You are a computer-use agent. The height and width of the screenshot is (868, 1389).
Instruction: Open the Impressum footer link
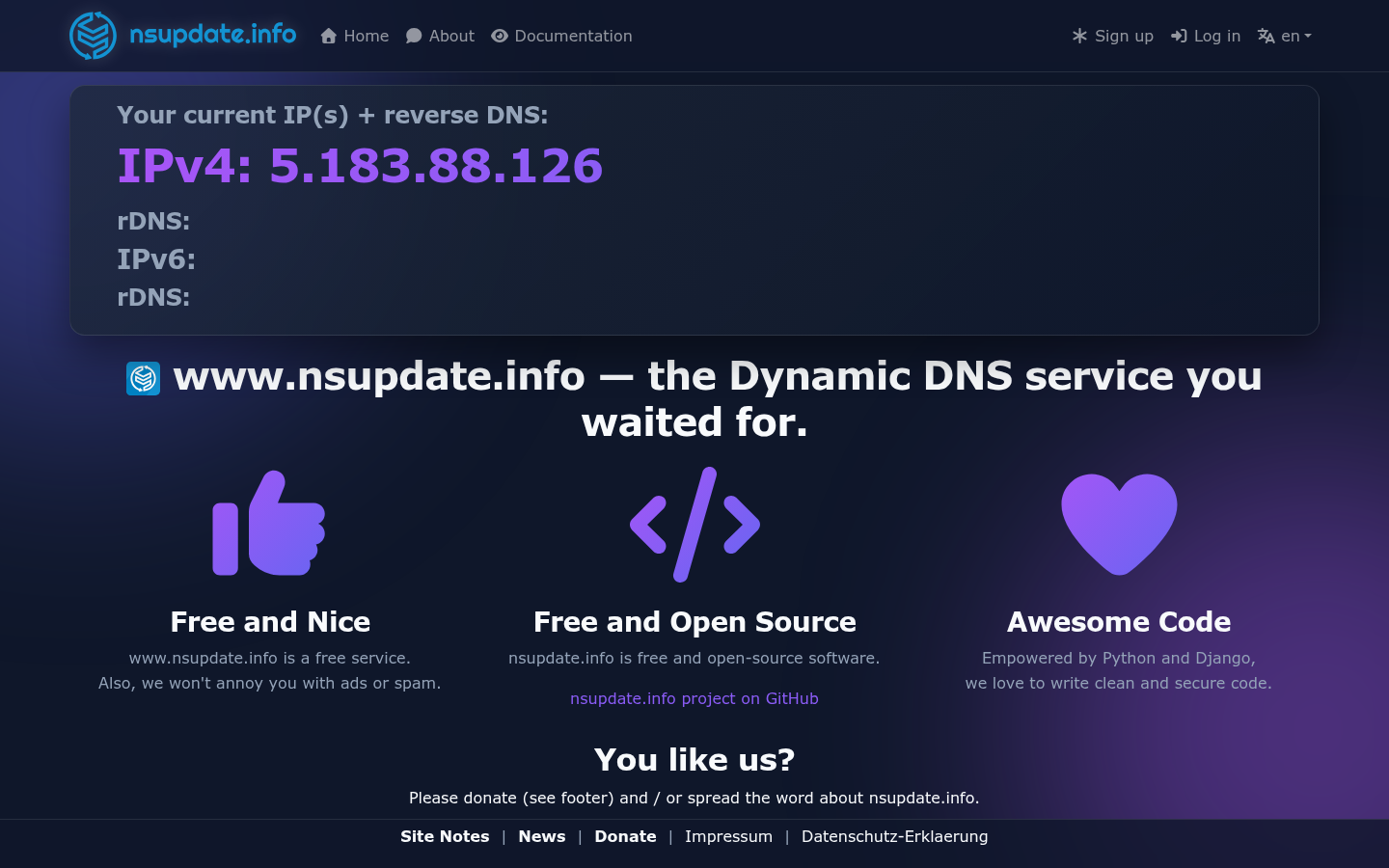[728, 836]
